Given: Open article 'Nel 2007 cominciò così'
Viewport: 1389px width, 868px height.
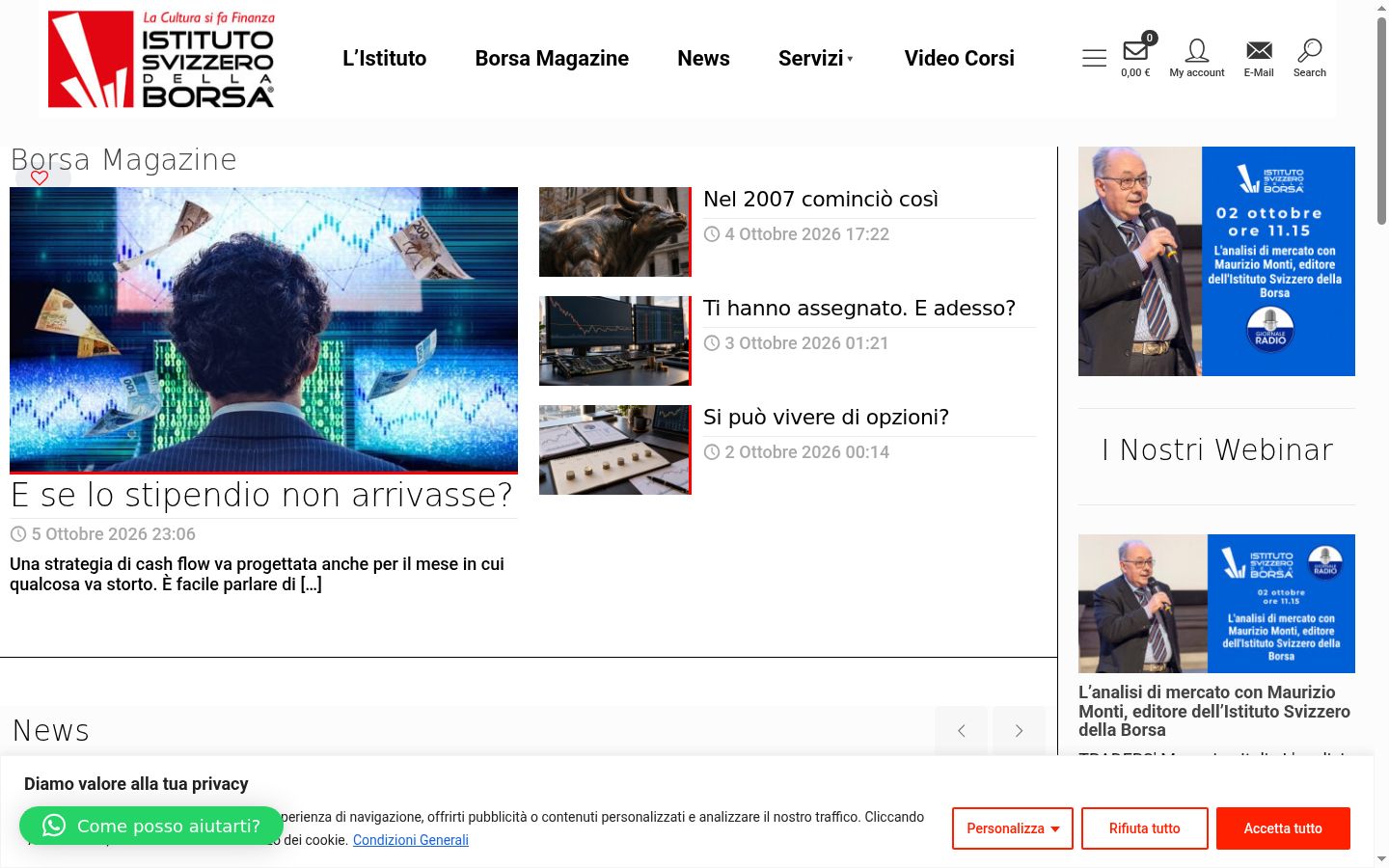Looking at the screenshot, I should coord(821,199).
